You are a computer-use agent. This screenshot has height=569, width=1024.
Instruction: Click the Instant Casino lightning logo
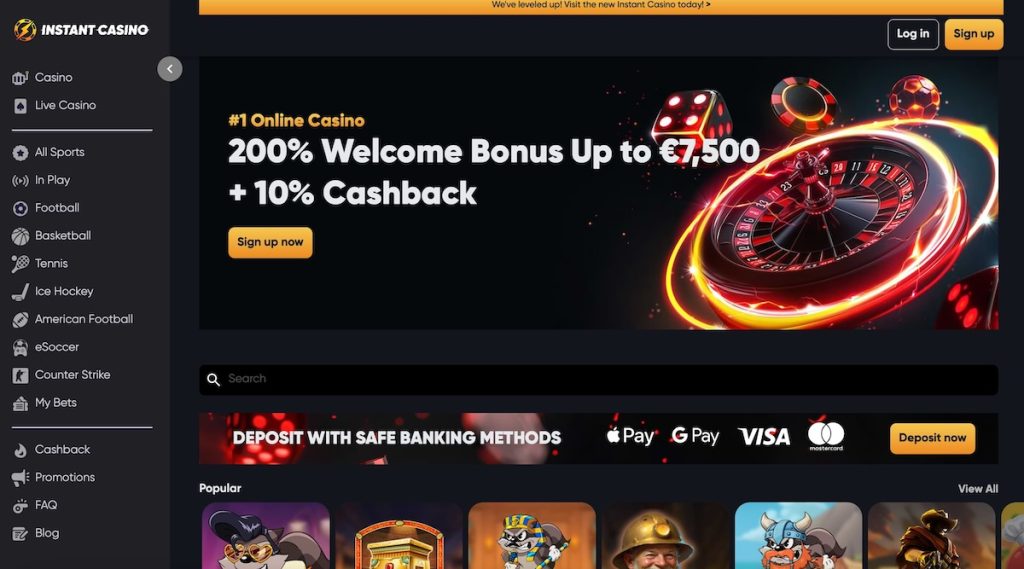pyautogui.click(x=25, y=30)
